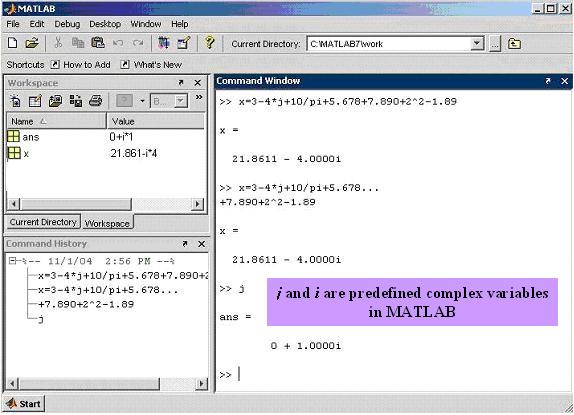The height and width of the screenshot is (415, 574).
Task: Expand the Current Directory dropdown
Action: pos(477,44)
